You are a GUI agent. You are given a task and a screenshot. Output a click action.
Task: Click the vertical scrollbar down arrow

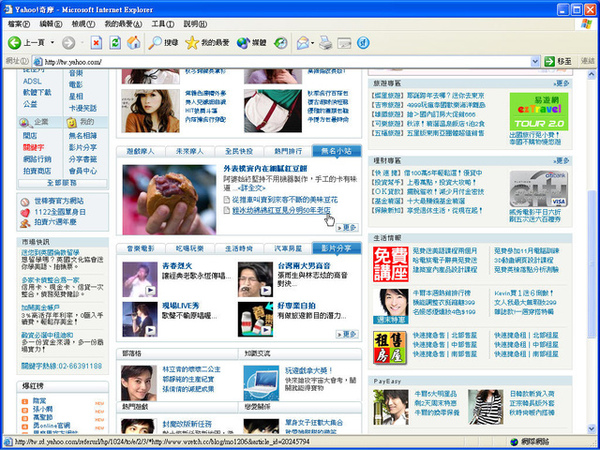tap(592, 429)
